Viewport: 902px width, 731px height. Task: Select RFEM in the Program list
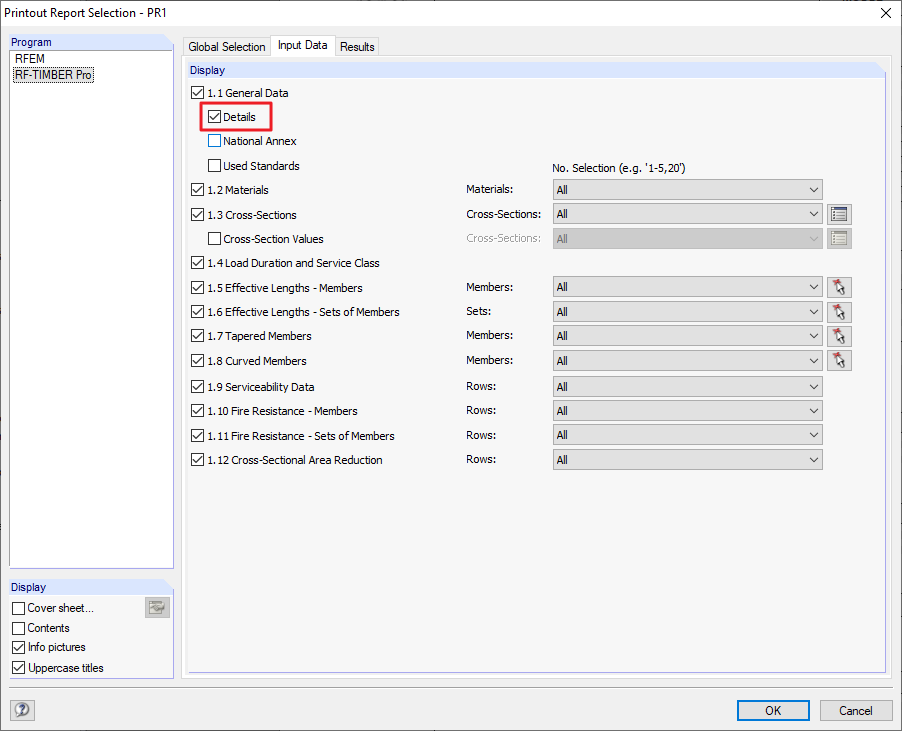29,58
